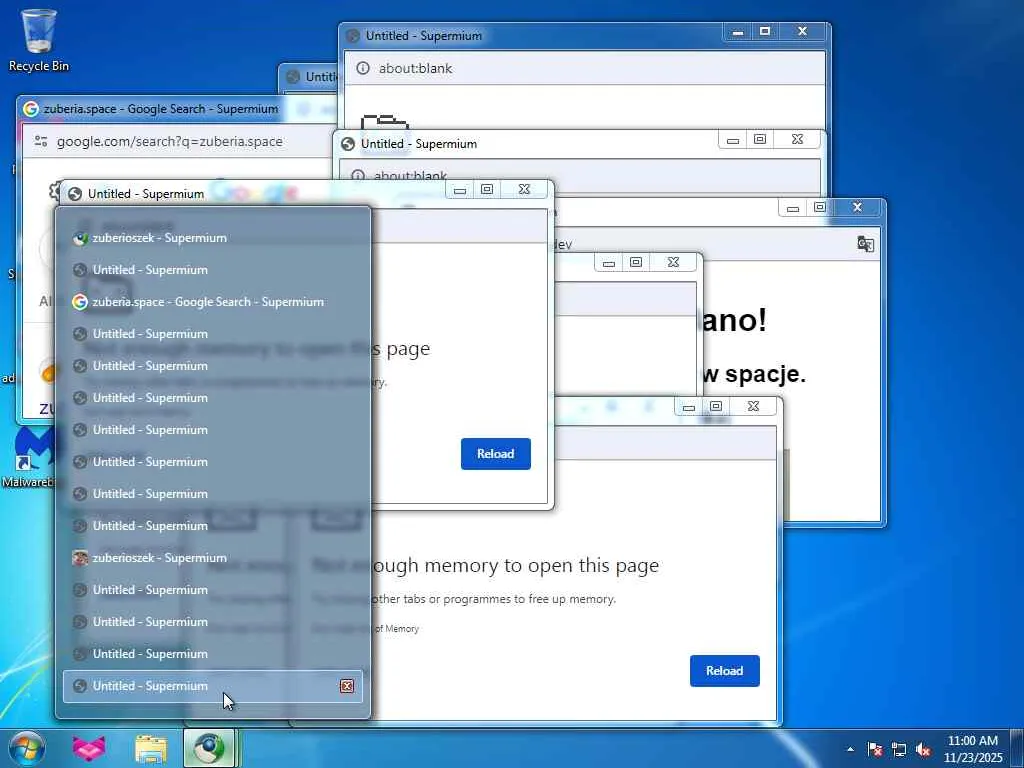The image size is (1024, 768).
Task: Open the network tray icon
Action: pyautogui.click(x=899, y=749)
